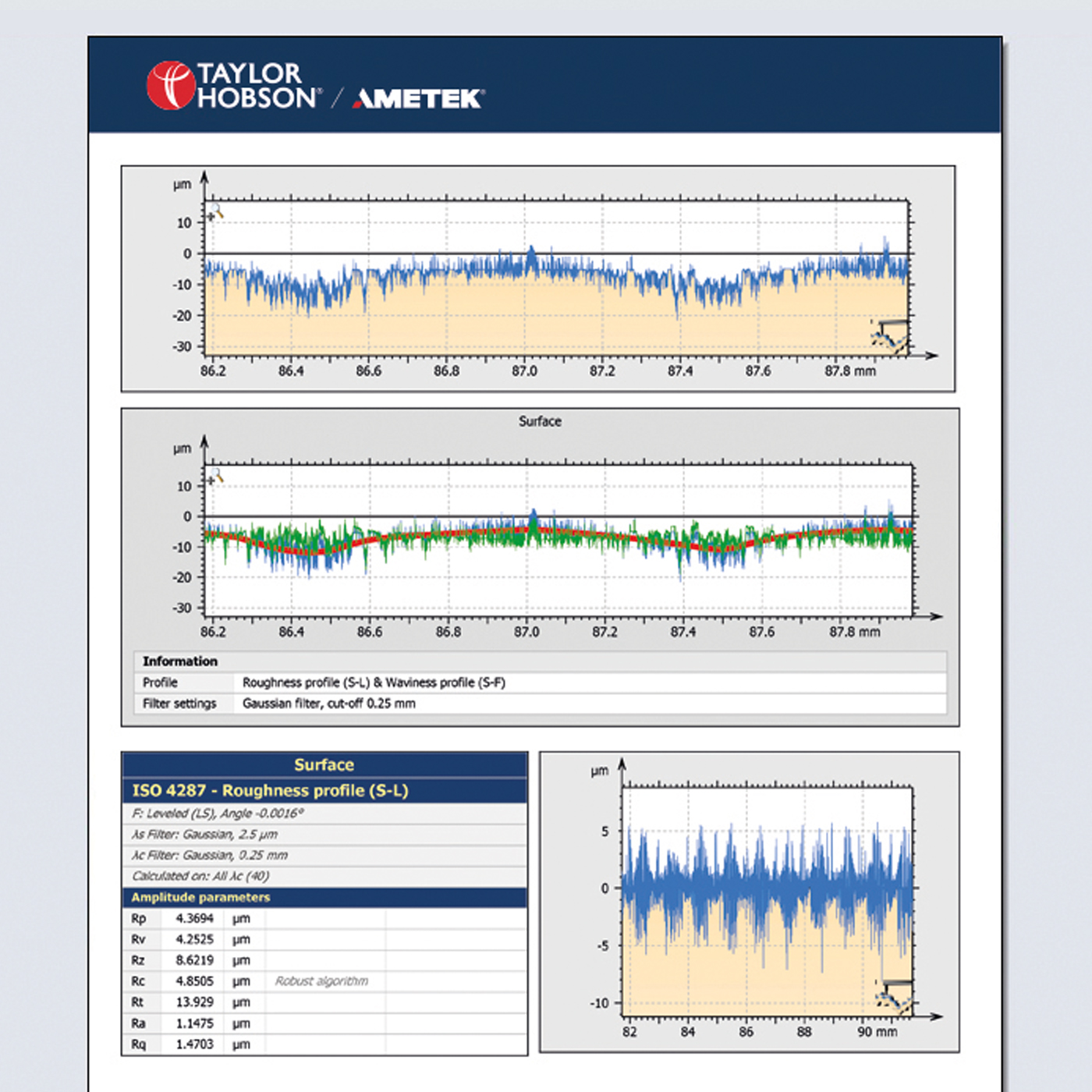The width and height of the screenshot is (1092, 1092).
Task: Click the Information section header
Action: click(180, 661)
